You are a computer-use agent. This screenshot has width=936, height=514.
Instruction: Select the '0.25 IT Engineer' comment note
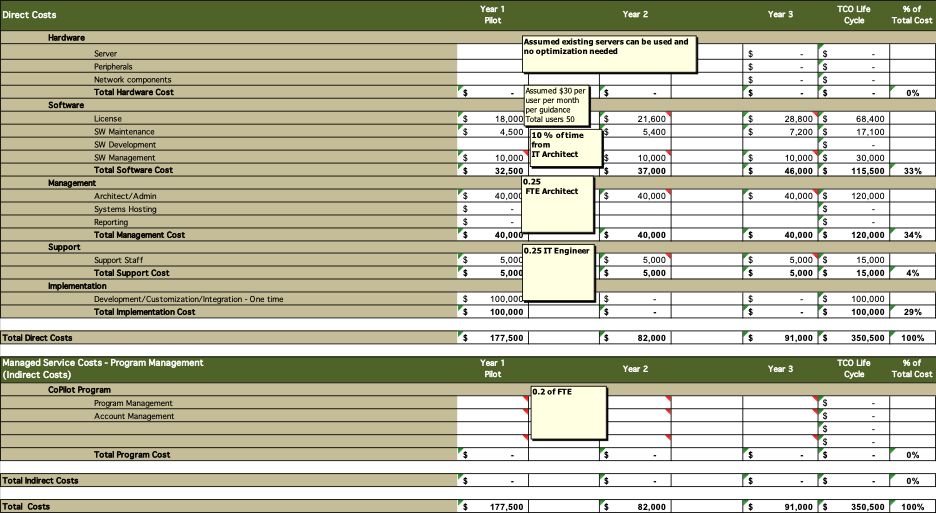click(559, 273)
